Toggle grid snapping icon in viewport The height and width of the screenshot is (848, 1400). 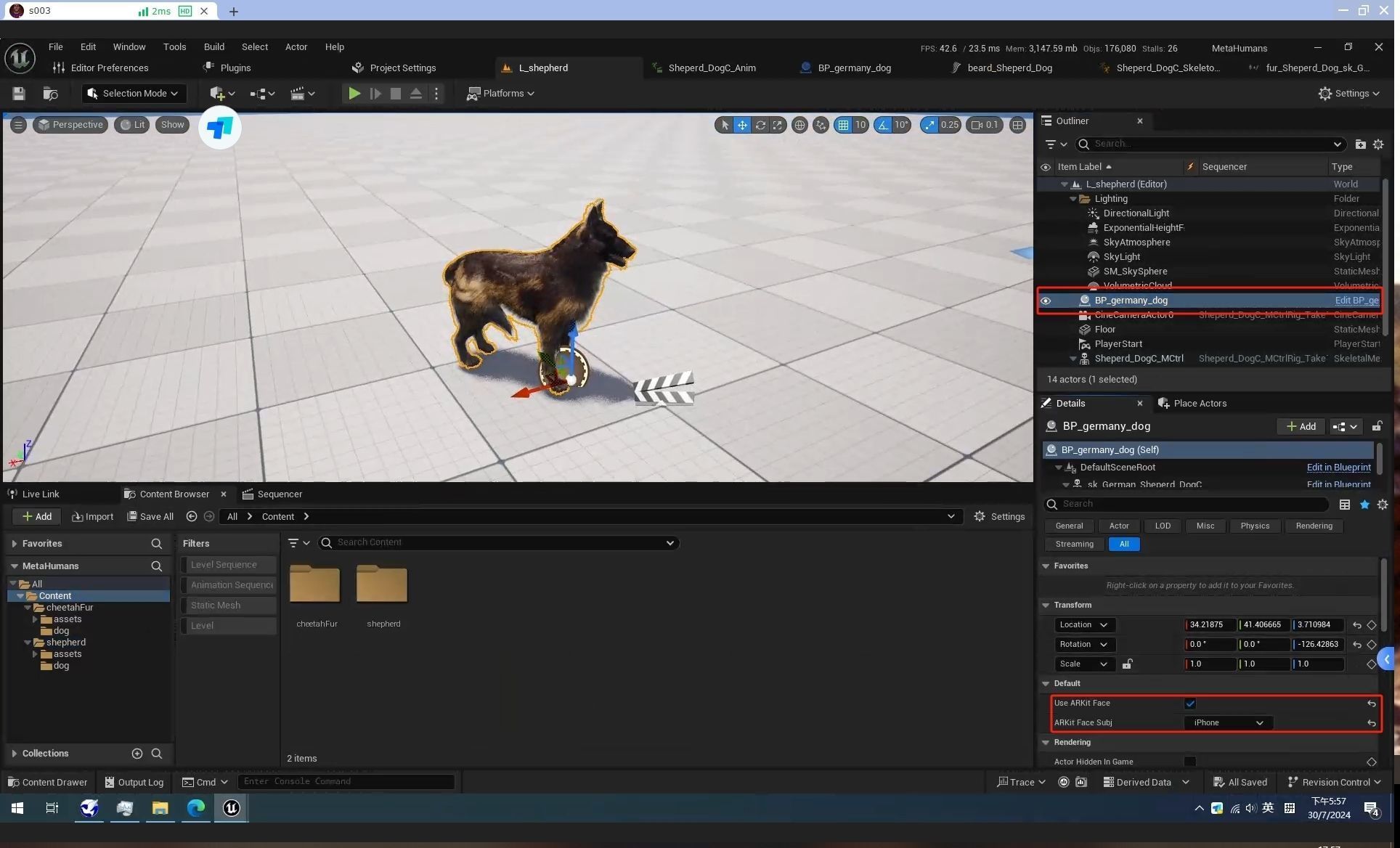tap(843, 125)
